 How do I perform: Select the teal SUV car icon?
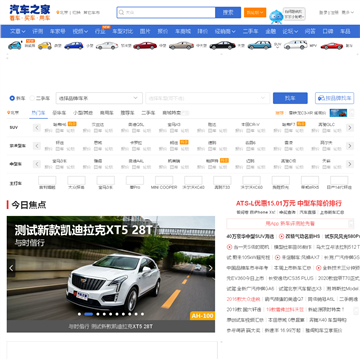tap(259, 45)
